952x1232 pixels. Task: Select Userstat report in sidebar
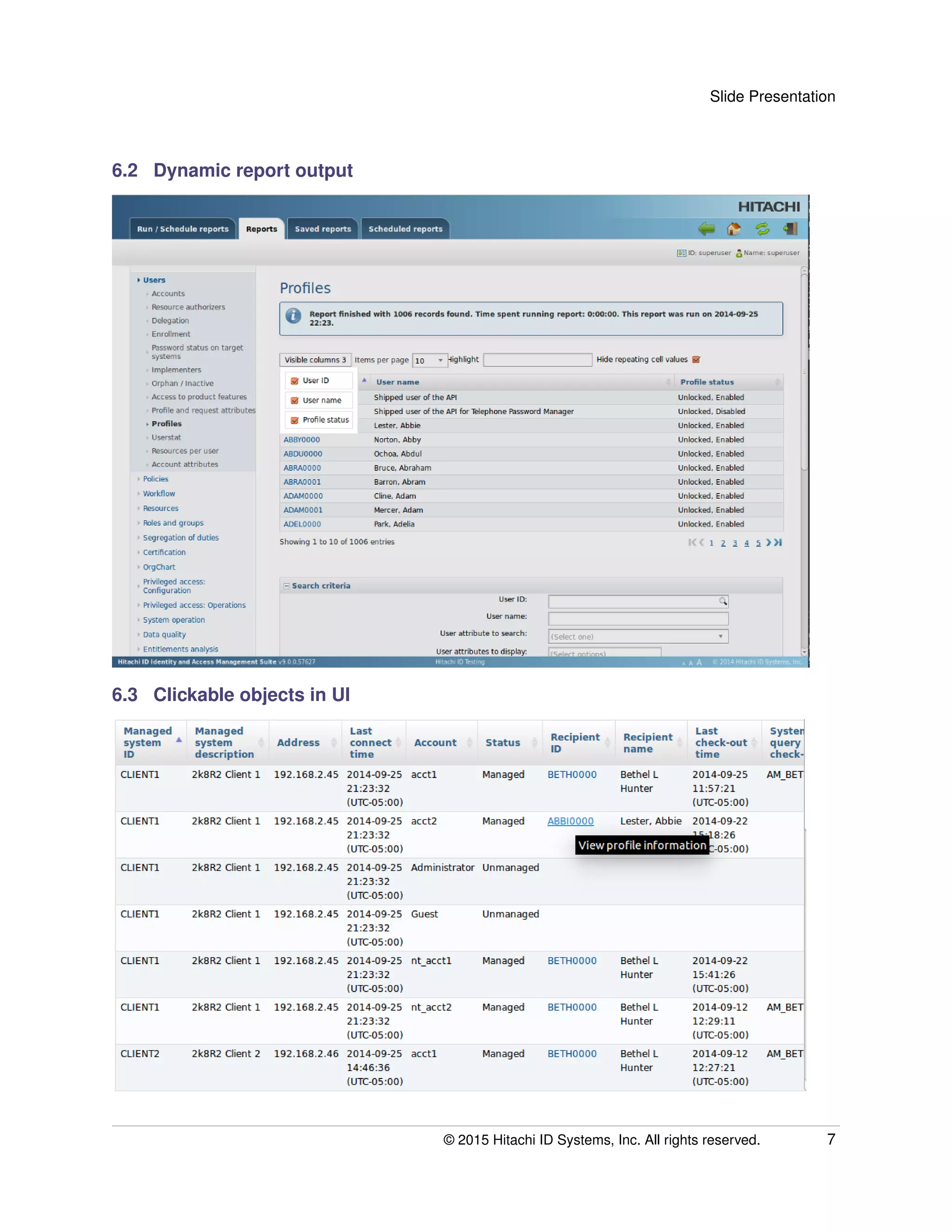coord(166,438)
